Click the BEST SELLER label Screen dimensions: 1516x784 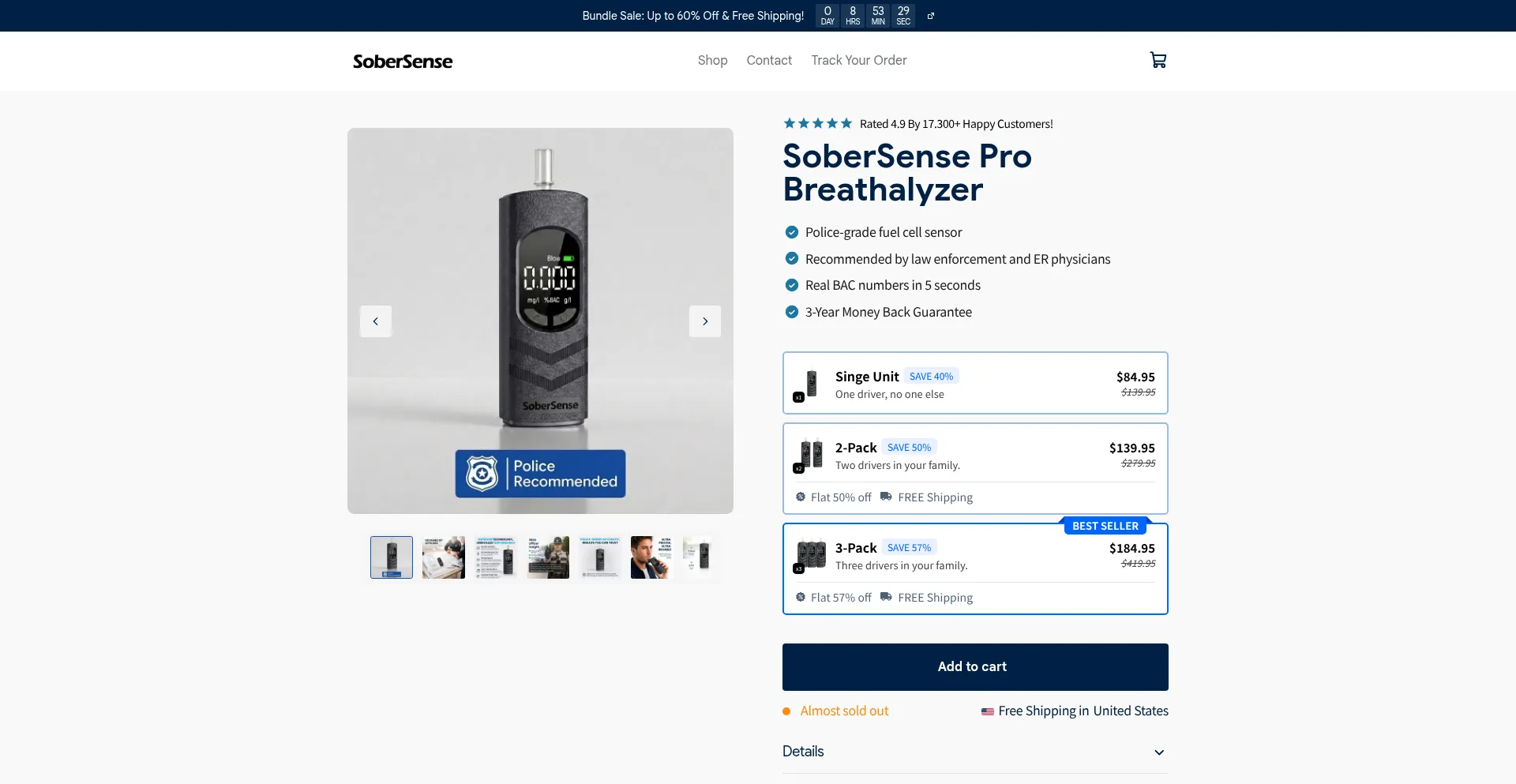point(1105,526)
